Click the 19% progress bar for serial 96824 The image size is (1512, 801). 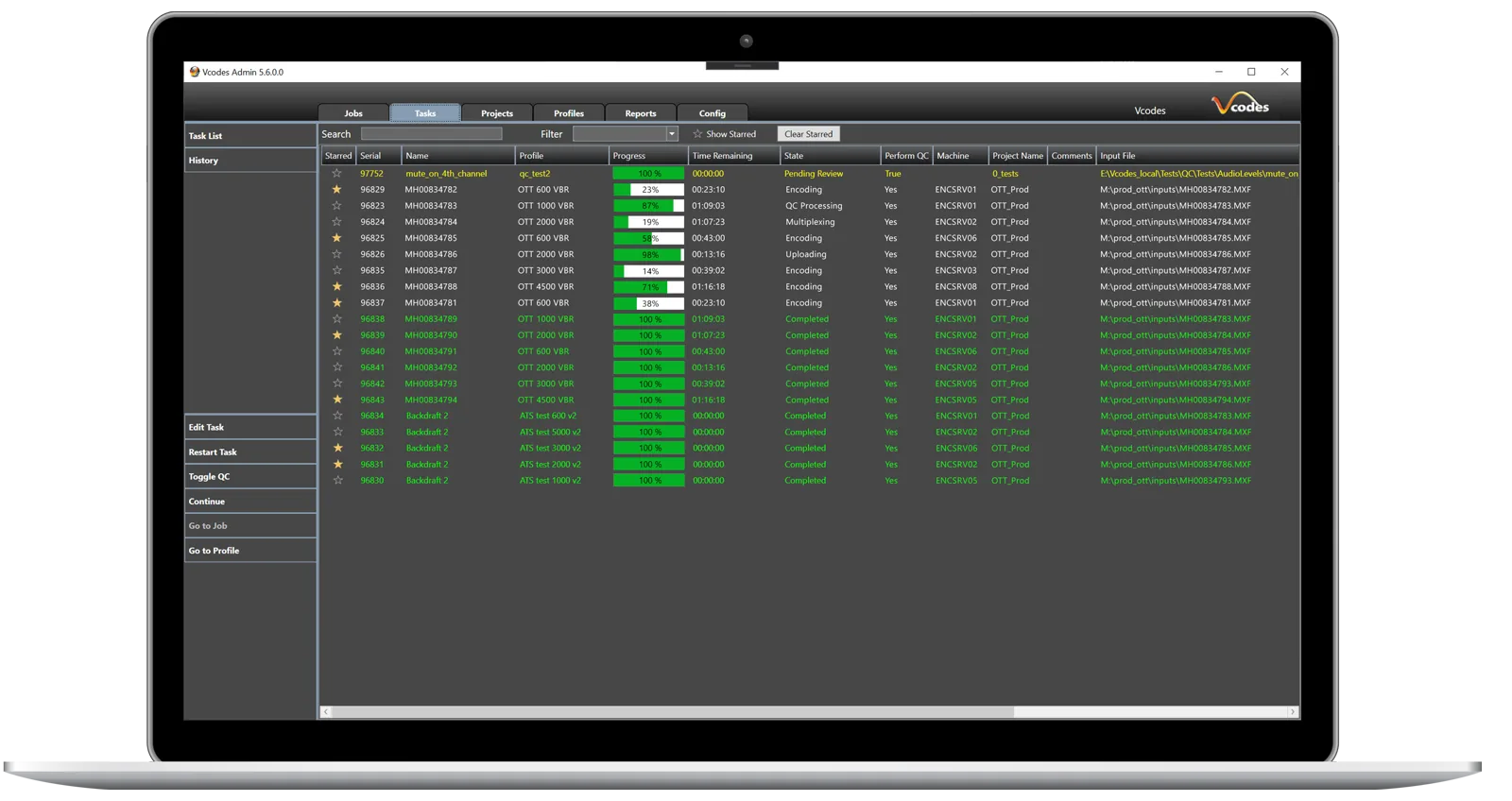(648, 222)
